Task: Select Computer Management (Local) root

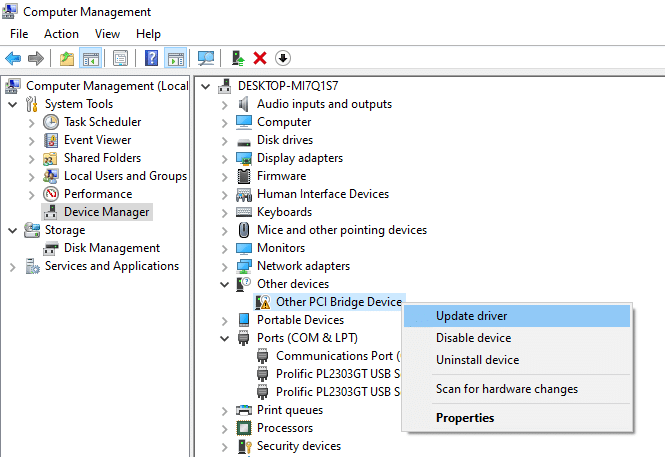Action: [x=107, y=86]
